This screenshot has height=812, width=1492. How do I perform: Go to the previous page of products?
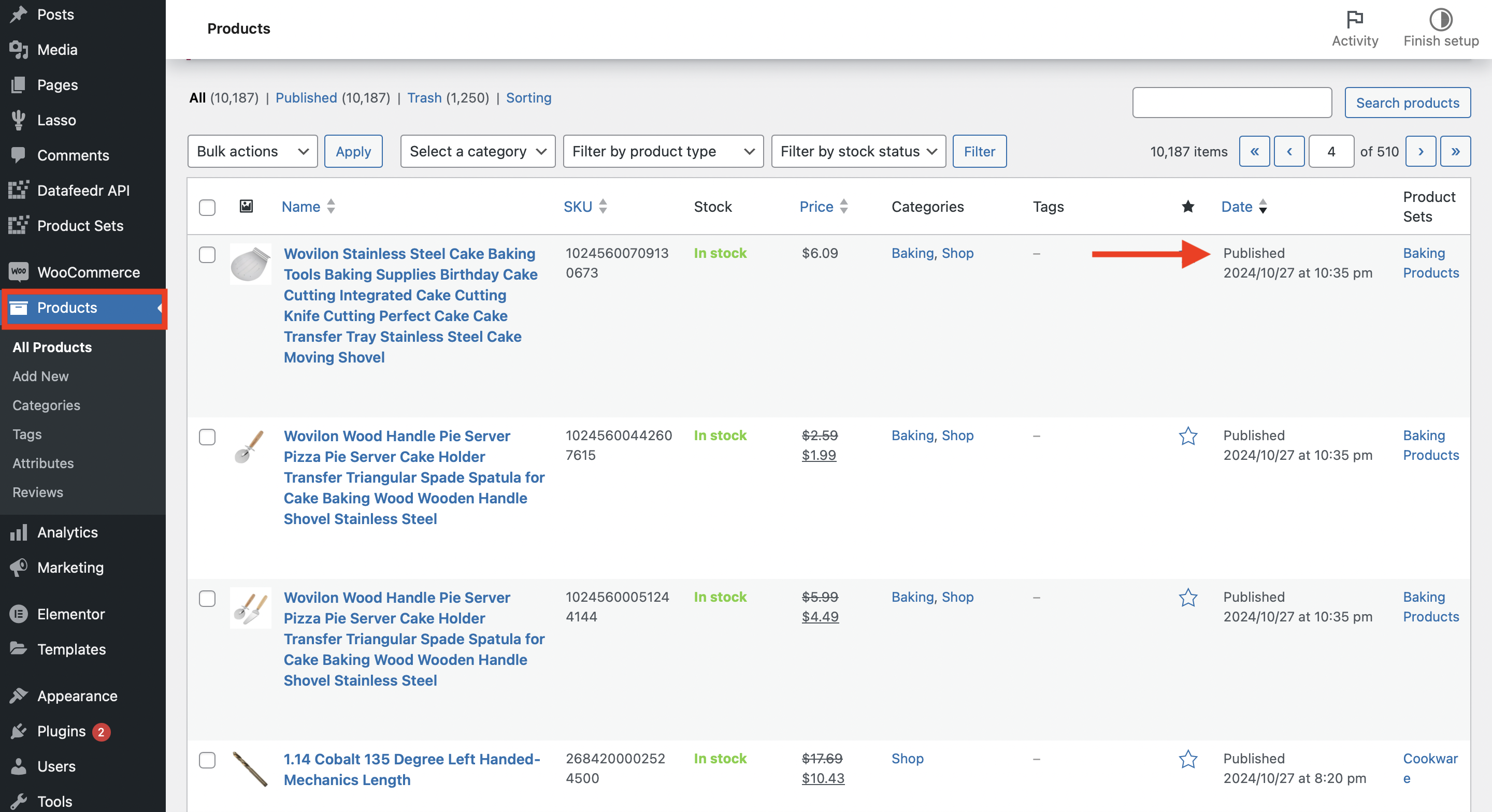point(1289,151)
